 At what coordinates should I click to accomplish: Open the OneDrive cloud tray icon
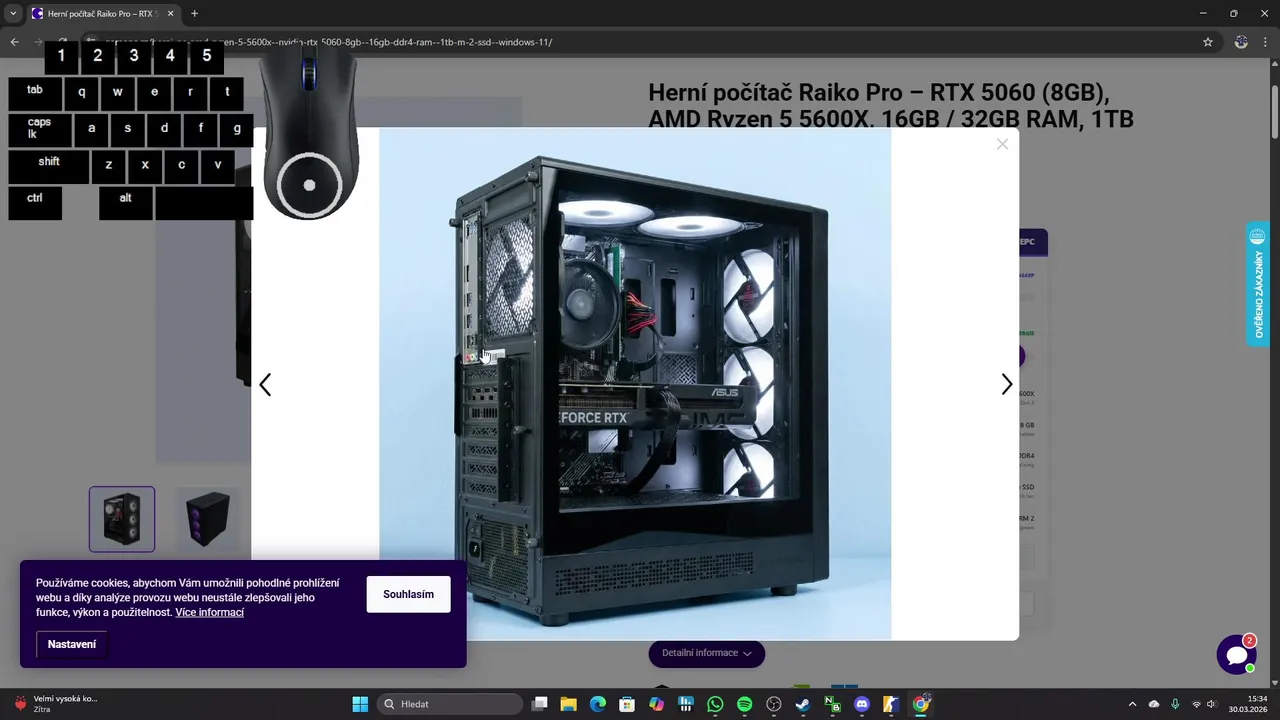(x=1154, y=704)
